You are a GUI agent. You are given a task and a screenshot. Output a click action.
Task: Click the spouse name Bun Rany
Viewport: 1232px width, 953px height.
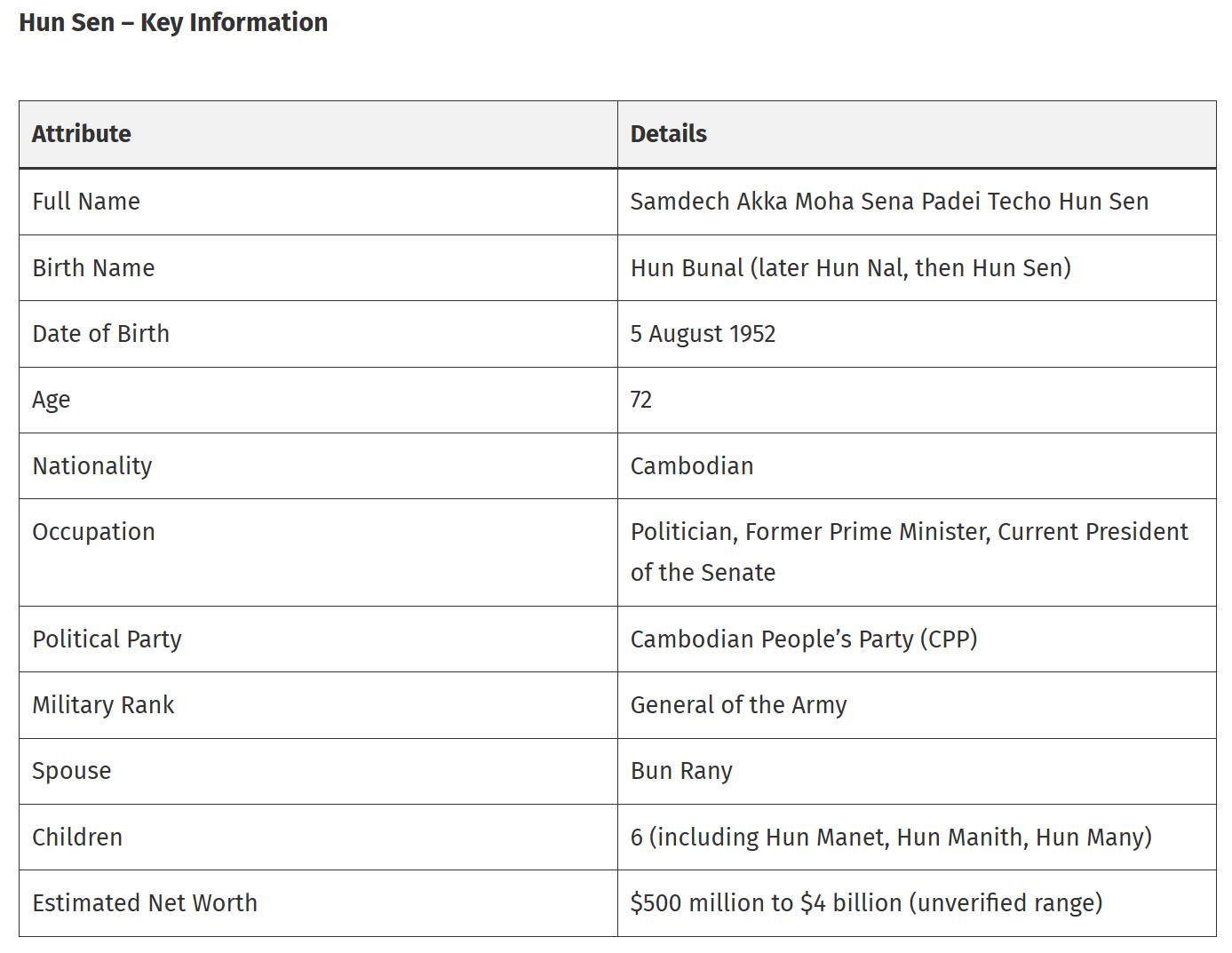pos(681,771)
